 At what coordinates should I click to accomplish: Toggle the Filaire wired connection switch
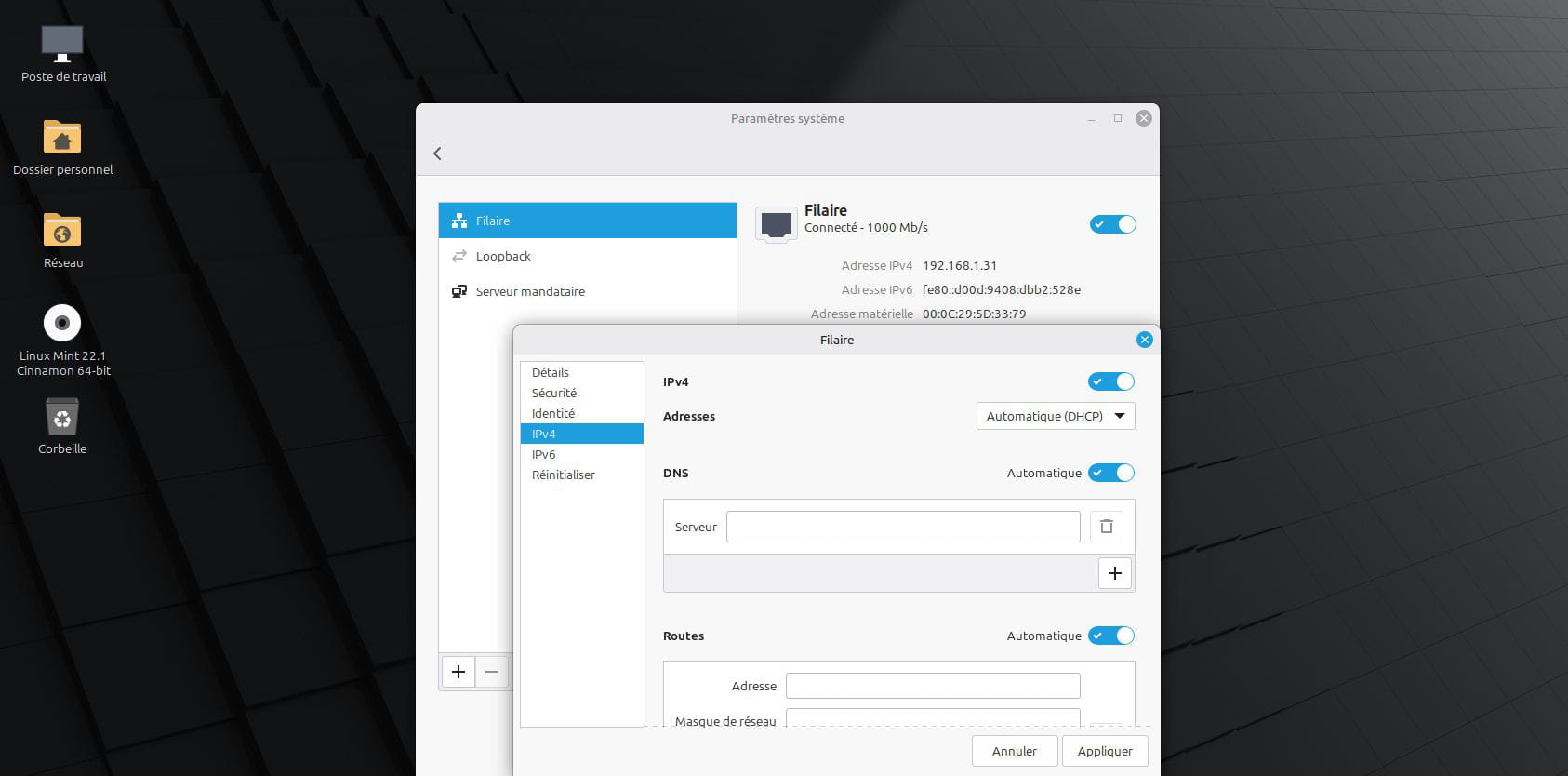click(1112, 224)
